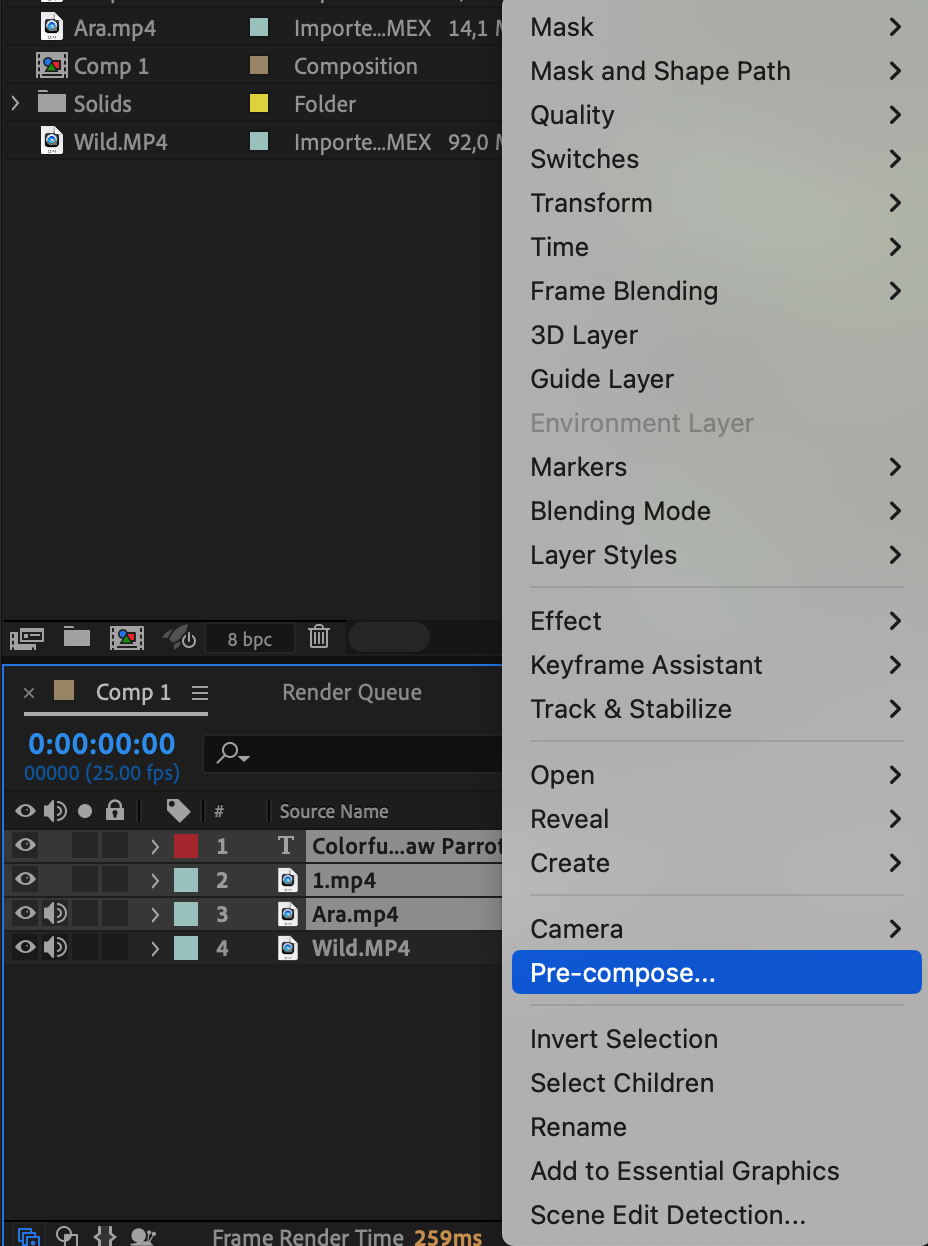Mute the Ara.mp4 layer audio
The image size is (928, 1246).
coord(55,914)
